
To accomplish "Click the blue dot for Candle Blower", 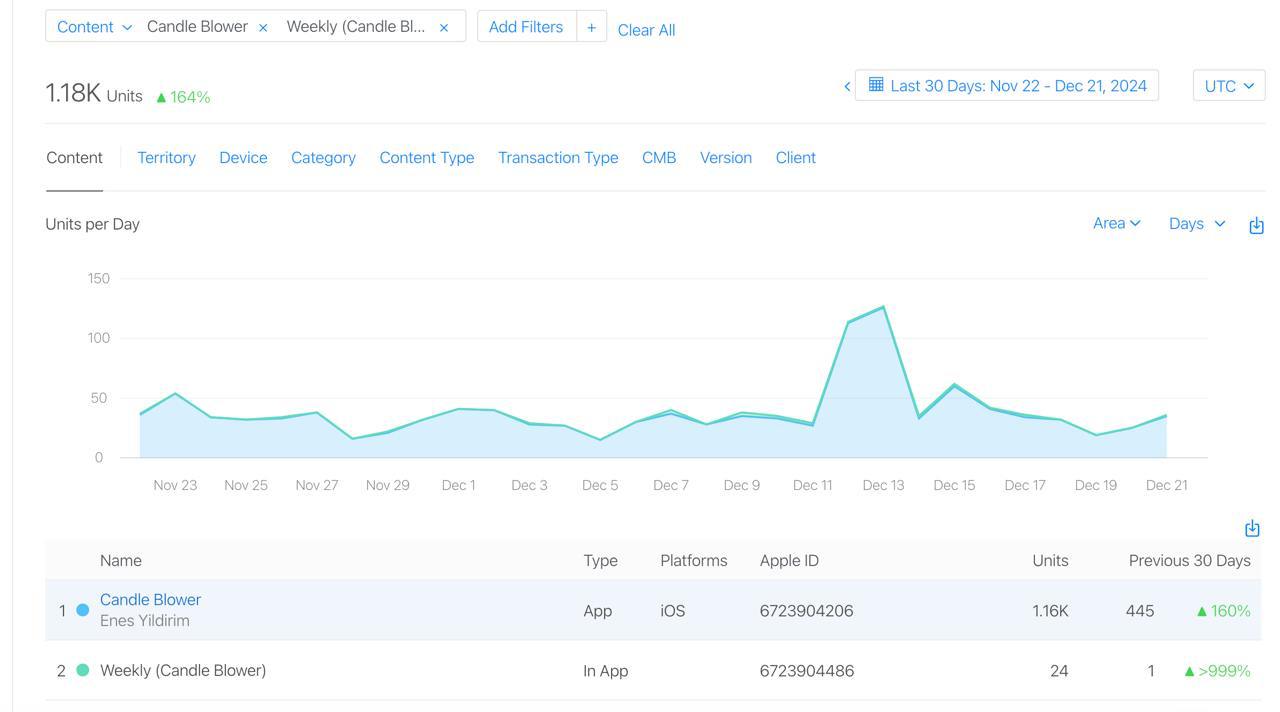I will point(83,610).
